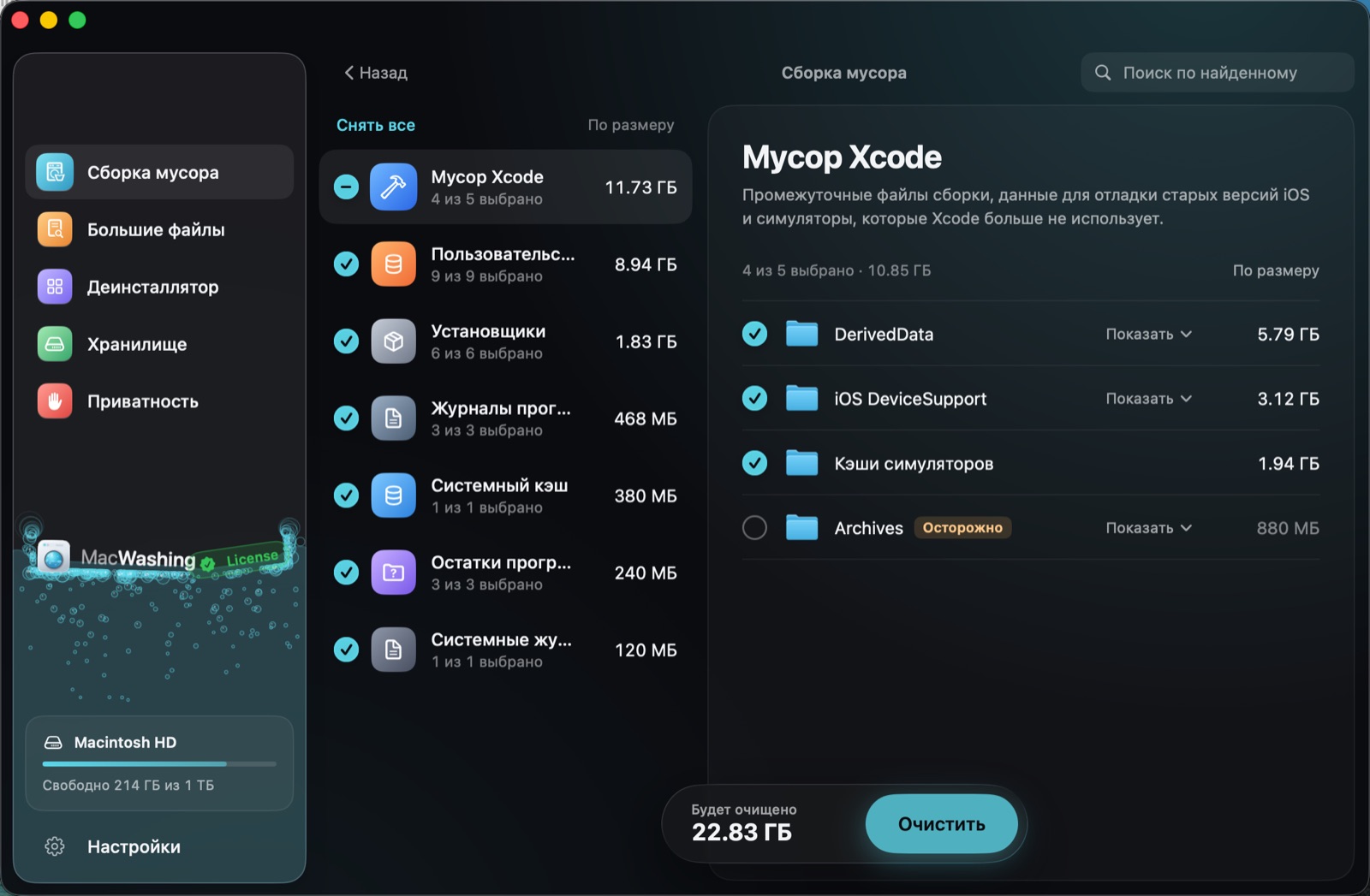1370x896 pixels.
Task: Uncheck the Системные журналы category
Action: coord(346,649)
